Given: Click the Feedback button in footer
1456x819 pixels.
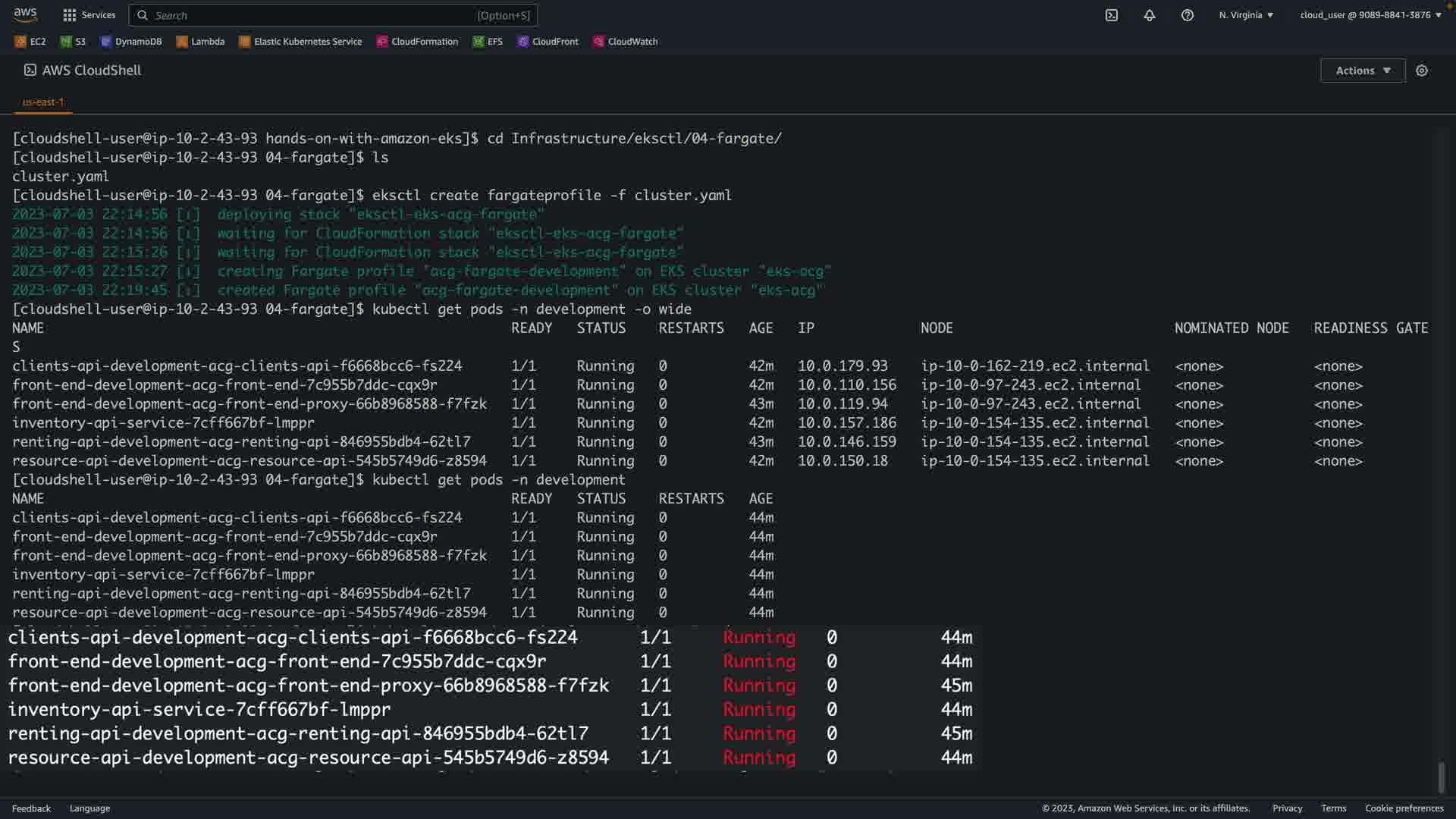Looking at the screenshot, I should click(31, 808).
